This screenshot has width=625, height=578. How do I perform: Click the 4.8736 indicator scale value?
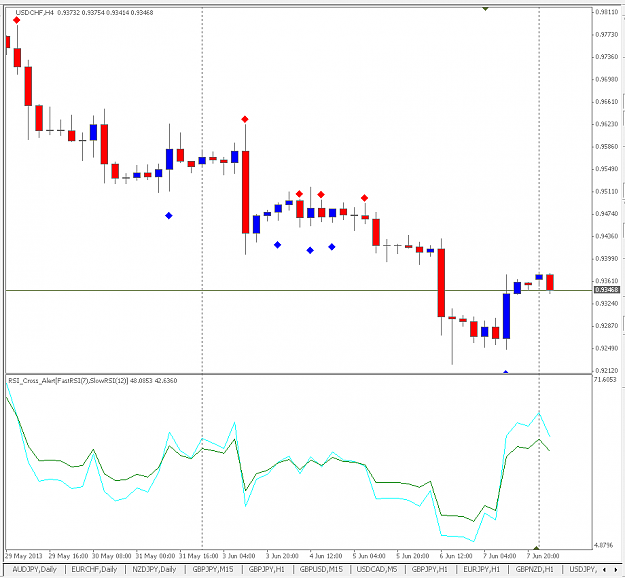pos(603,545)
